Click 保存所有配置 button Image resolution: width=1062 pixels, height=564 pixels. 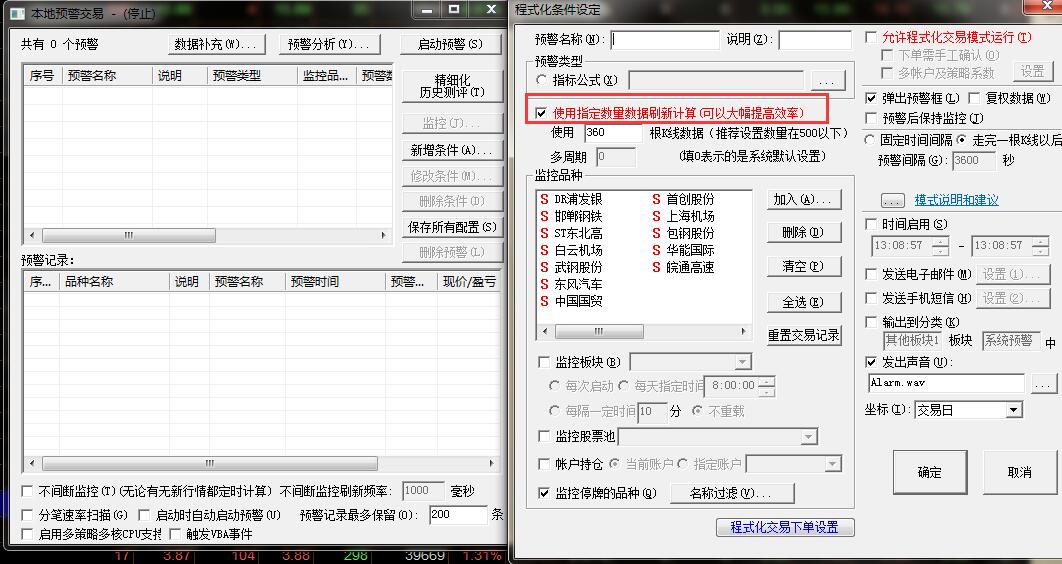[452, 227]
